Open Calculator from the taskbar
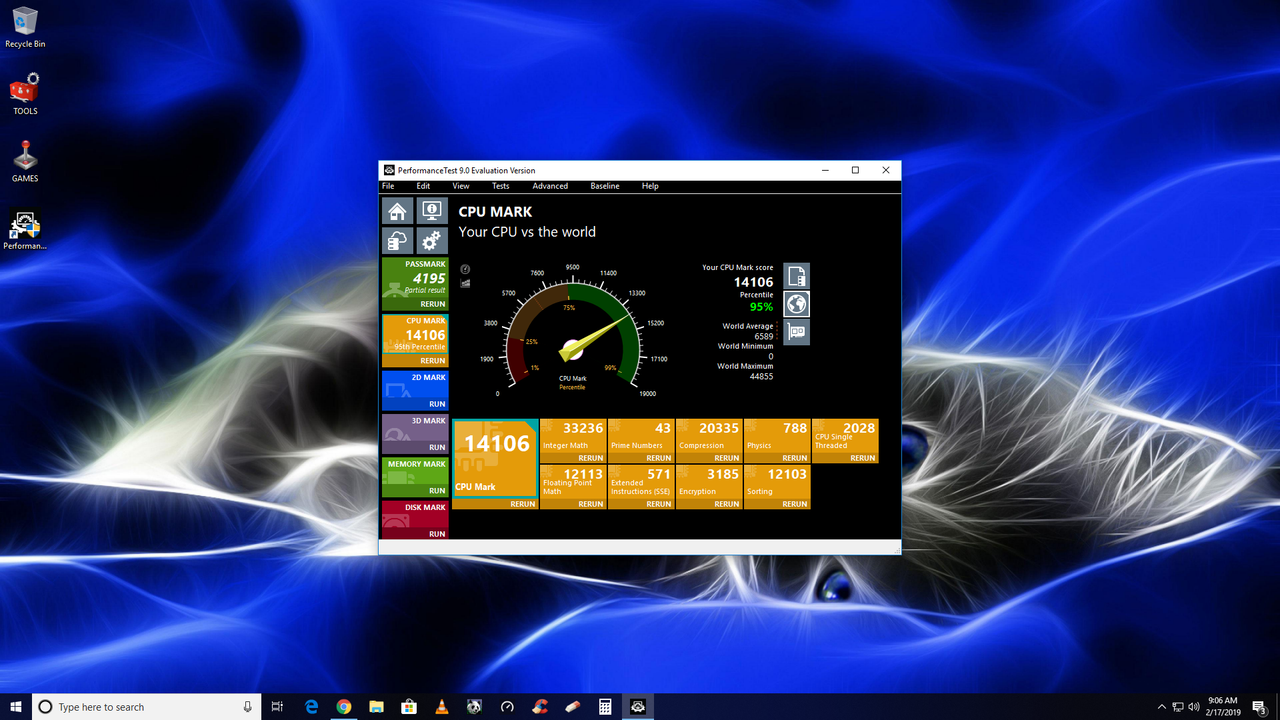The image size is (1280, 720). (605, 707)
